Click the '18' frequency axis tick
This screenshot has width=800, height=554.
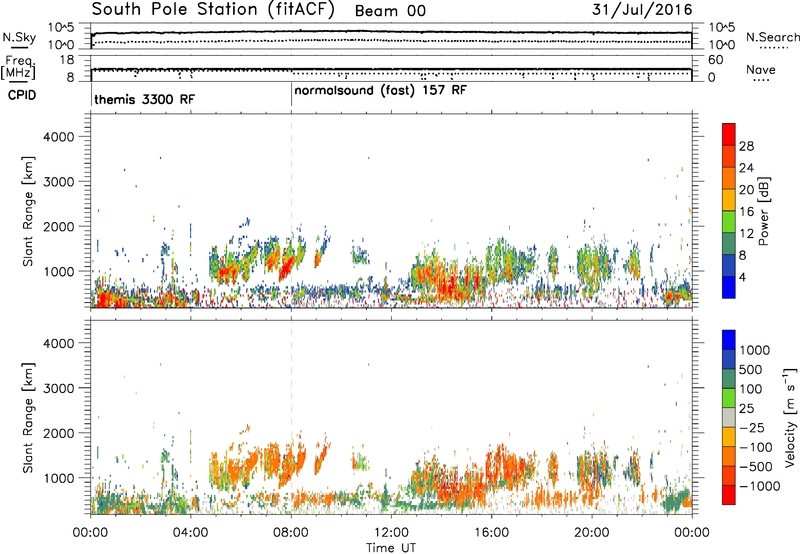(x=66, y=60)
